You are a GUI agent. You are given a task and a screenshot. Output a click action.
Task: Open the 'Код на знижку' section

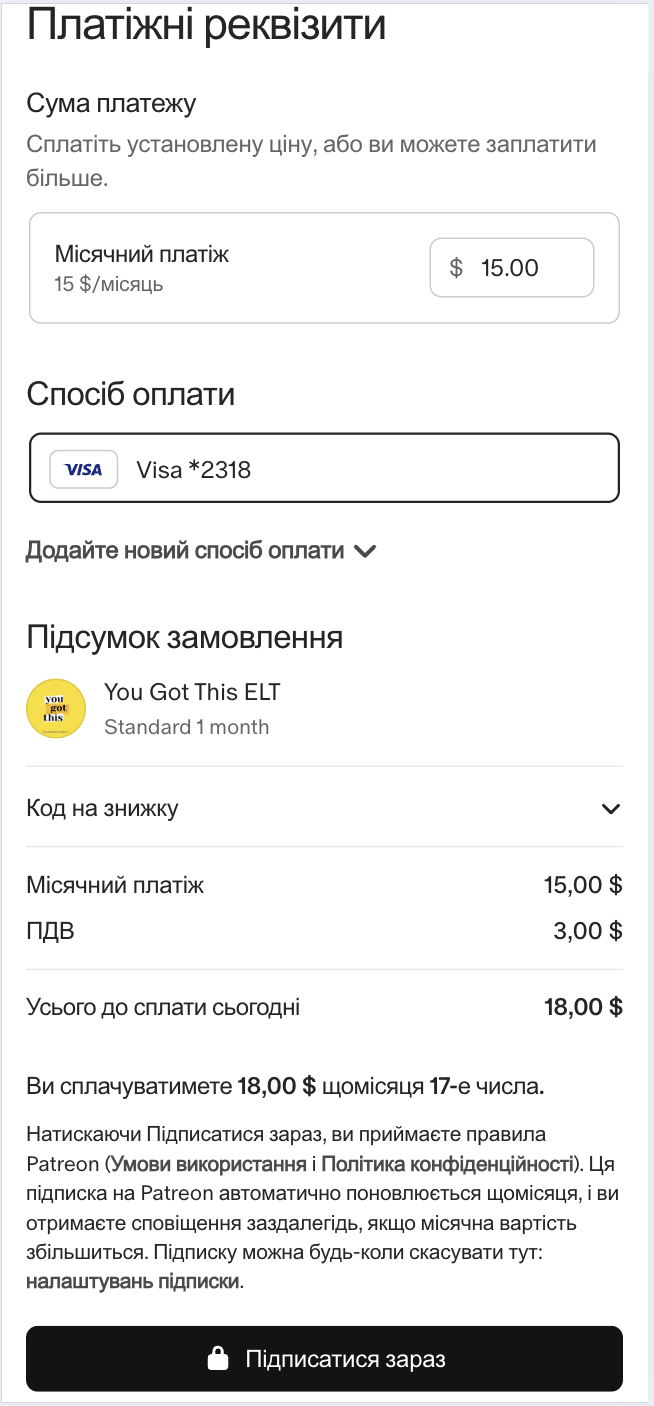coord(102,808)
